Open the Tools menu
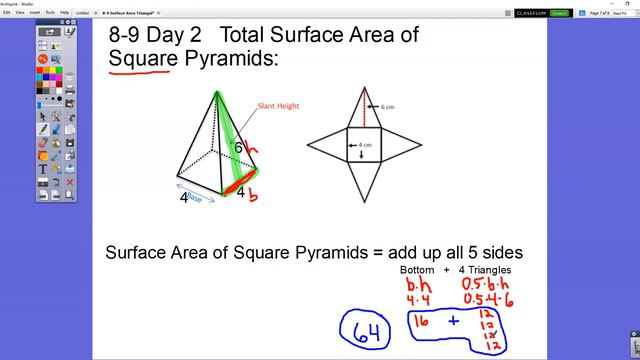 pos(50,13)
